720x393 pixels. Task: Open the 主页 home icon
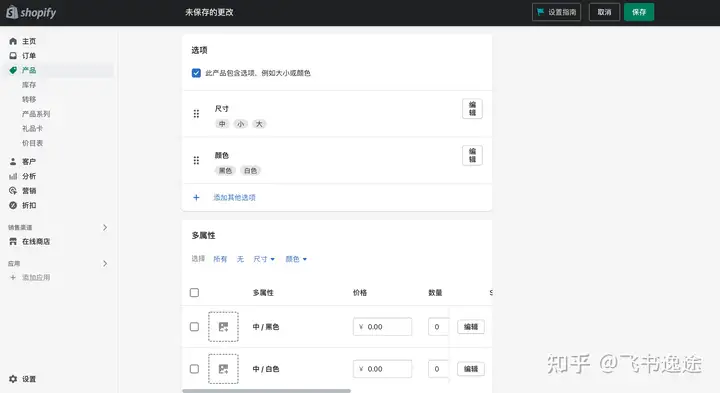click(x=13, y=41)
